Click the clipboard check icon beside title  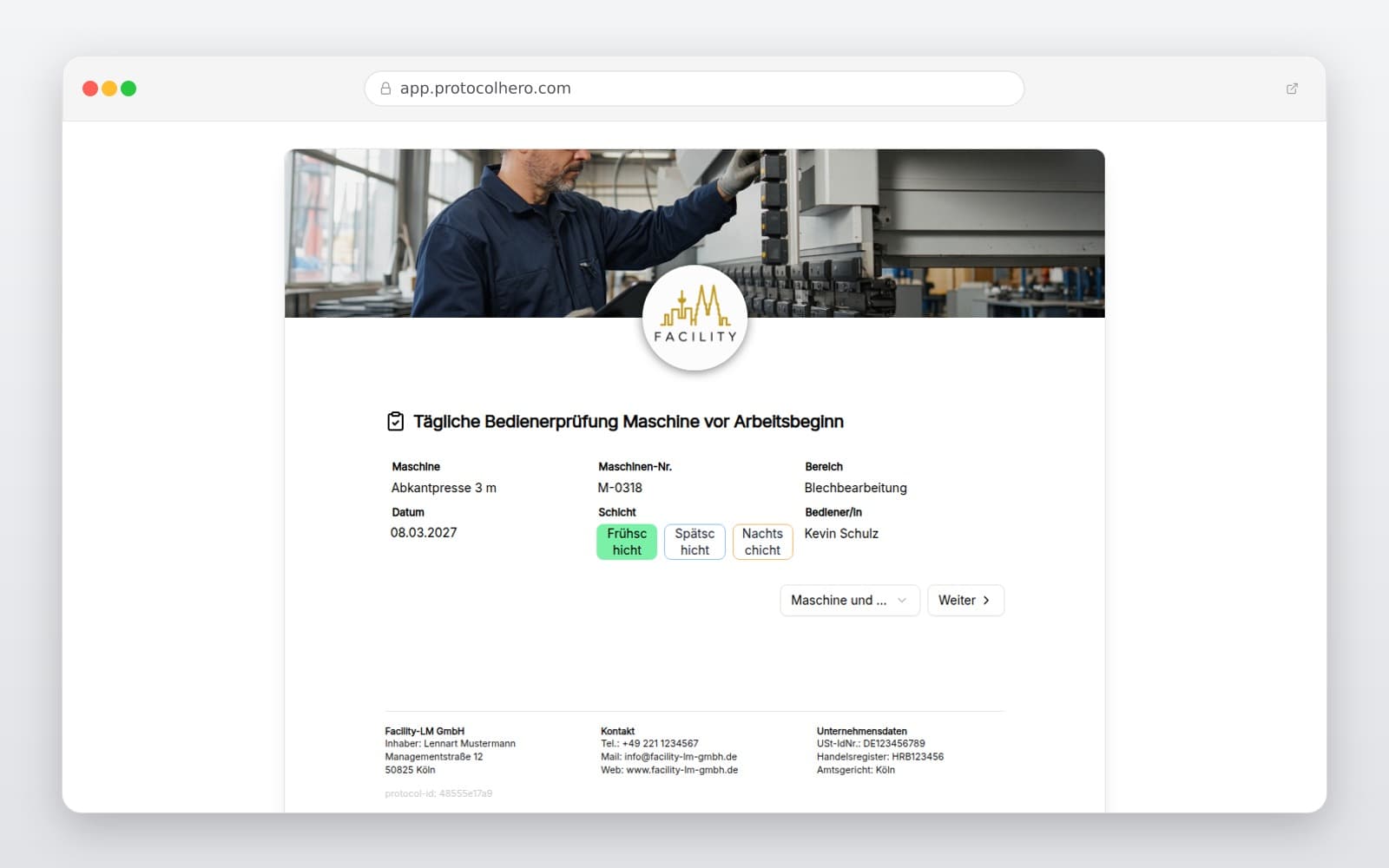click(x=395, y=421)
